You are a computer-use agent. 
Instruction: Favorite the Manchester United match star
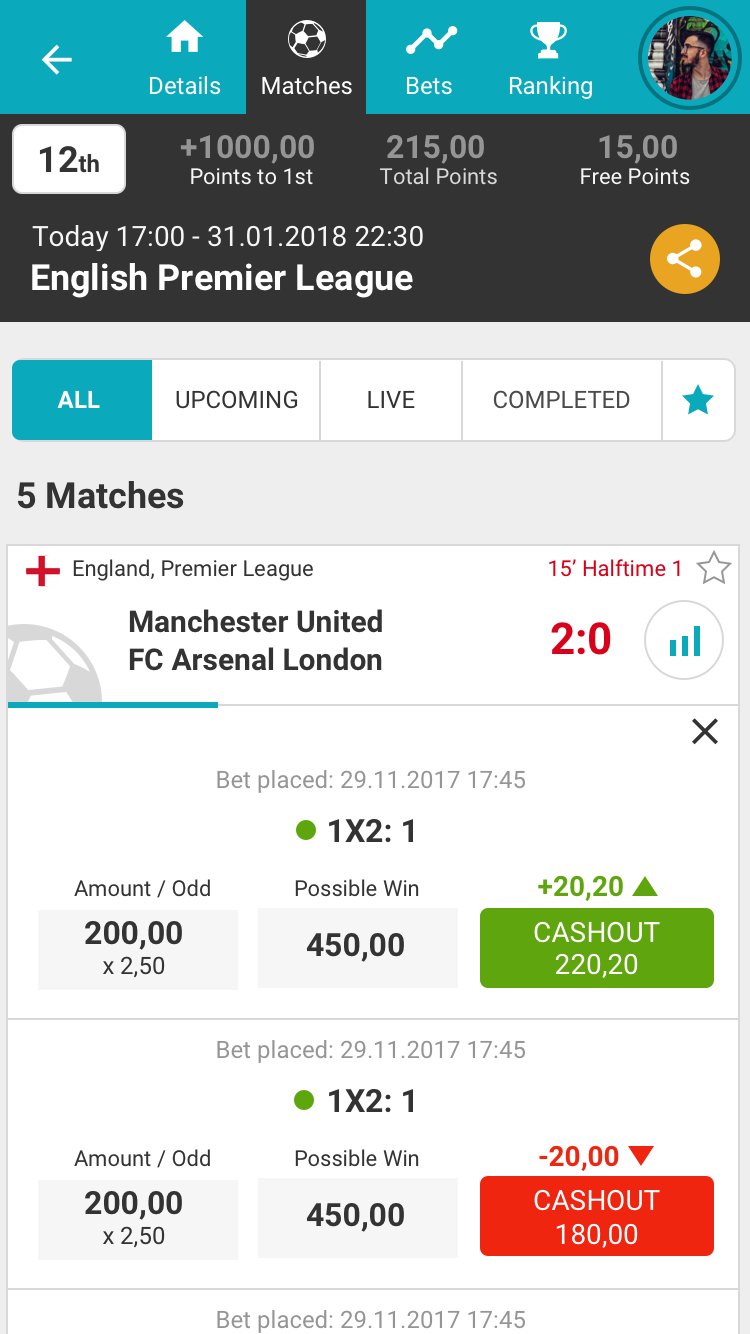[x=713, y=569]
